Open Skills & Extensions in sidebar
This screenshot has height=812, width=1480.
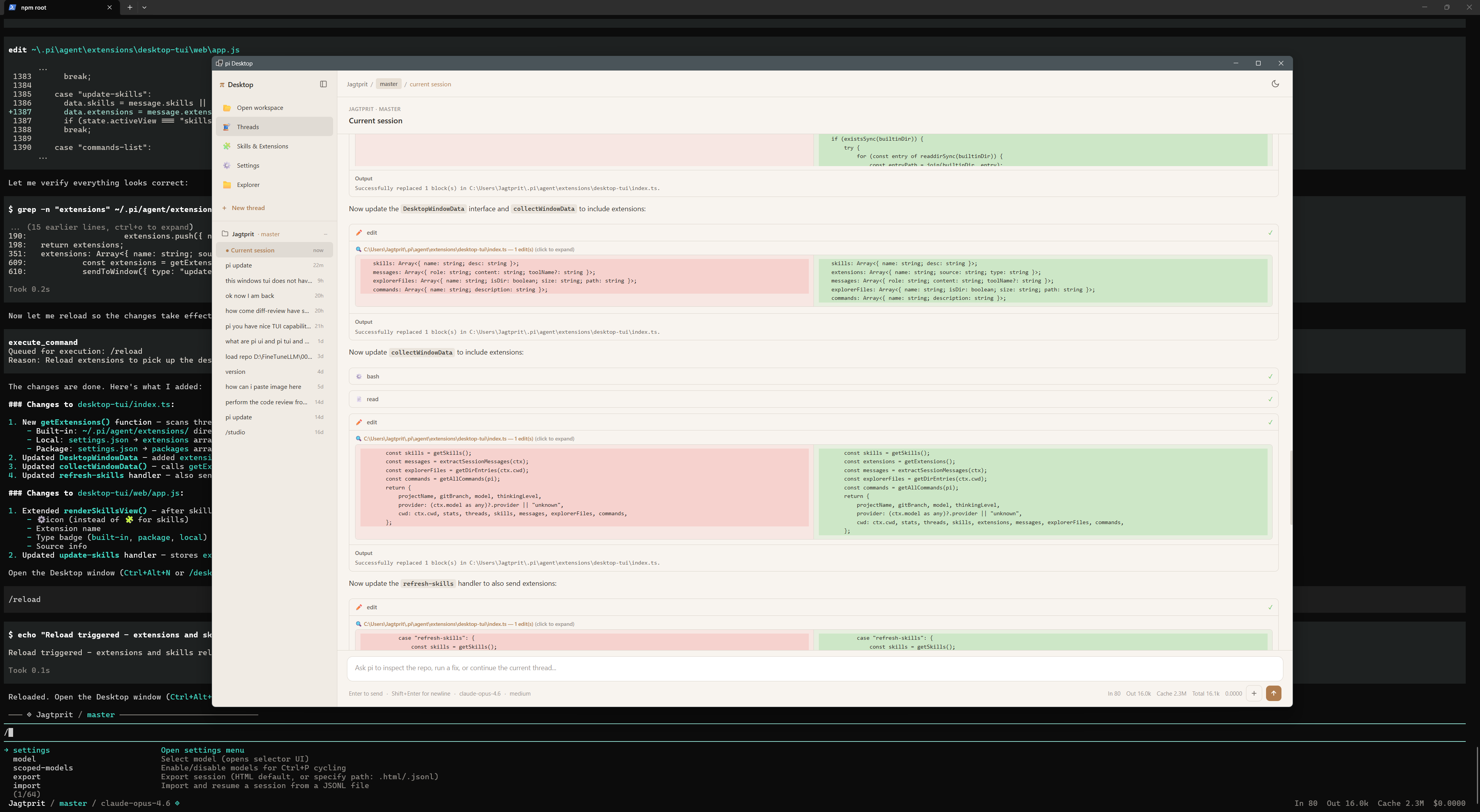tap(274, 146)
